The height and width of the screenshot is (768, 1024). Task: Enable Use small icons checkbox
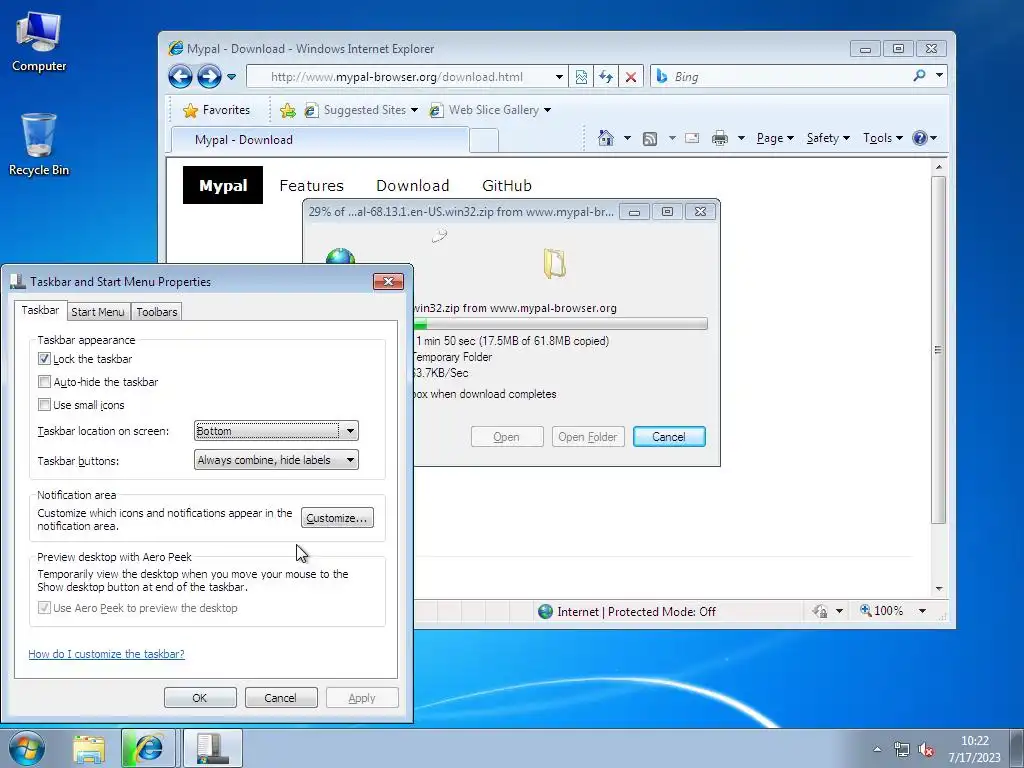tap(44, 404)
